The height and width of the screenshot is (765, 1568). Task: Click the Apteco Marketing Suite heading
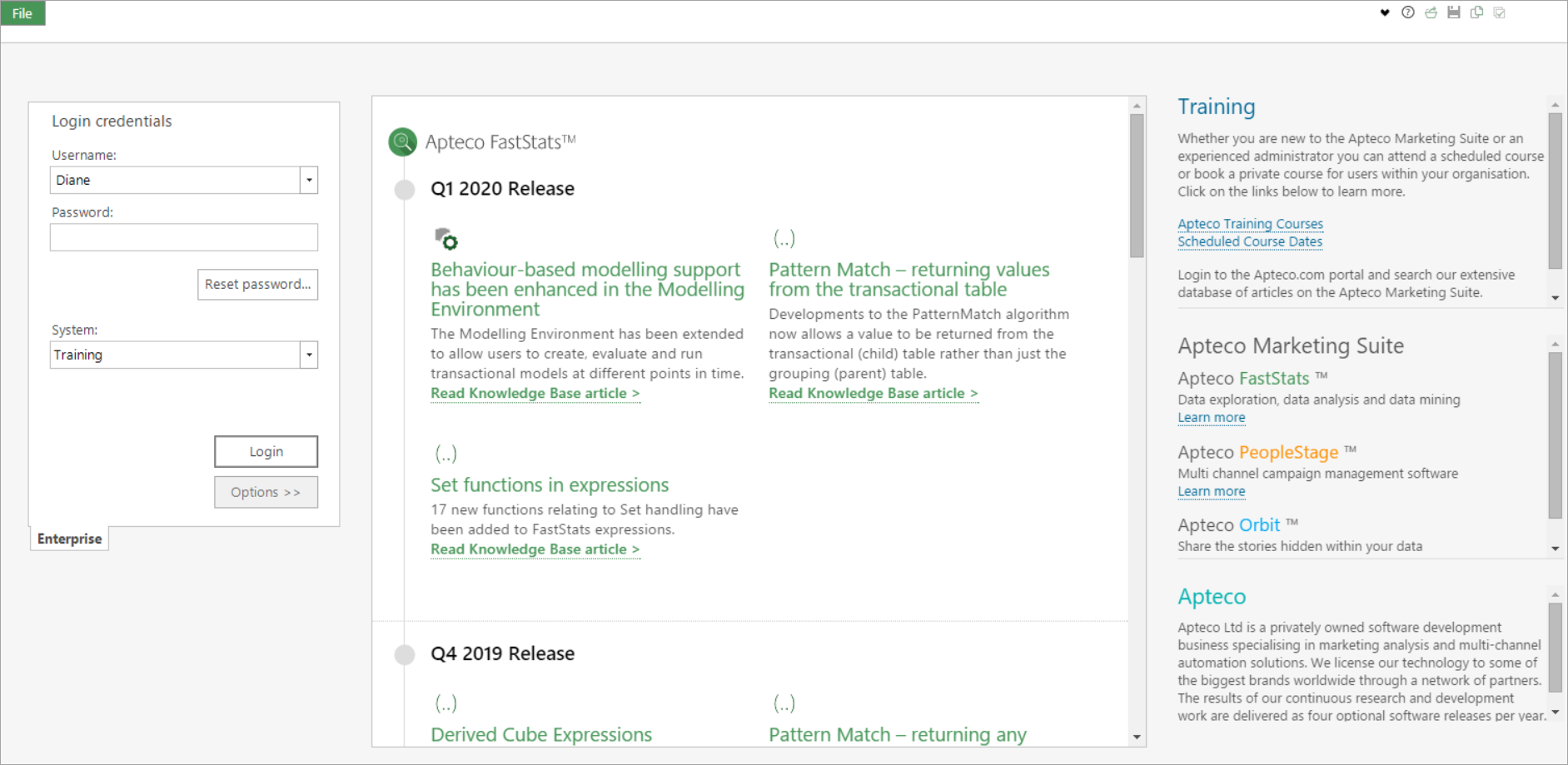tap(1291, 346)
